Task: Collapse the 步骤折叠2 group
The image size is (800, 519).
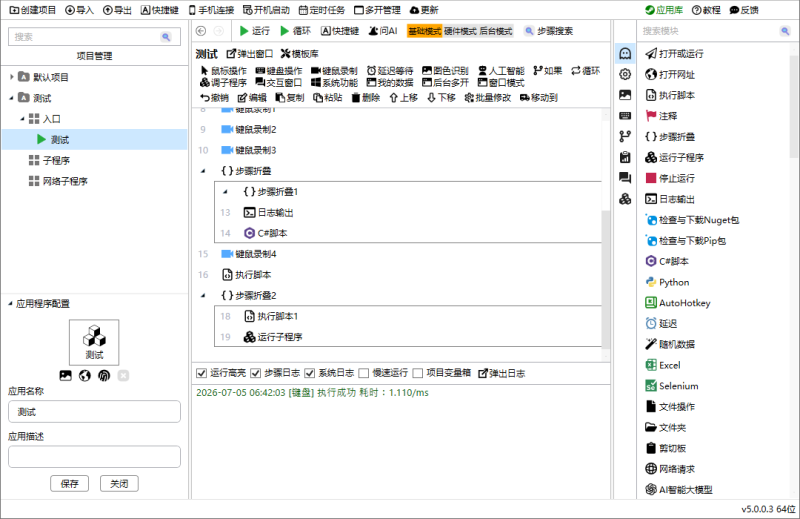Action: (203, 295)
